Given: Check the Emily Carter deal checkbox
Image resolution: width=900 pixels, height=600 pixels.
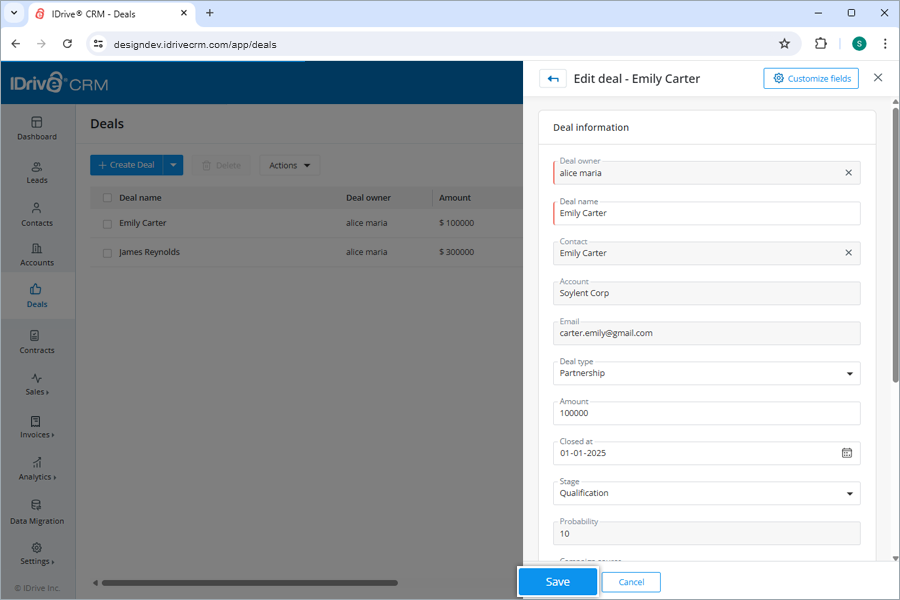Looking at the screenshot, I should pyautogui.click(x=107, y=223).
